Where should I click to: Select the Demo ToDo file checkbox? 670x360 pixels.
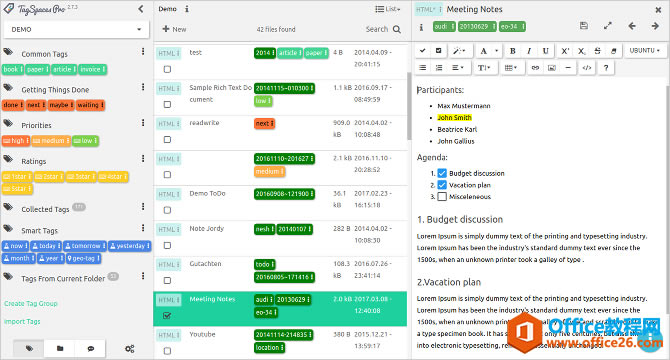(168, 210)
